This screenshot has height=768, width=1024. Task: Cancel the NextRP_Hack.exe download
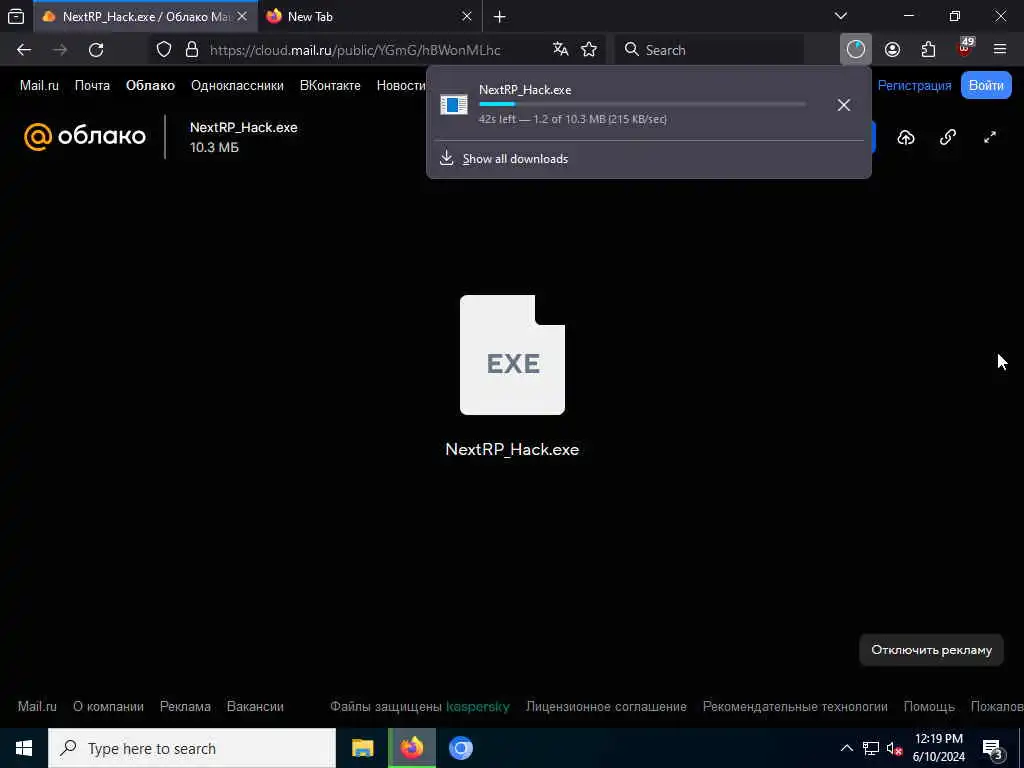(844, 104)
